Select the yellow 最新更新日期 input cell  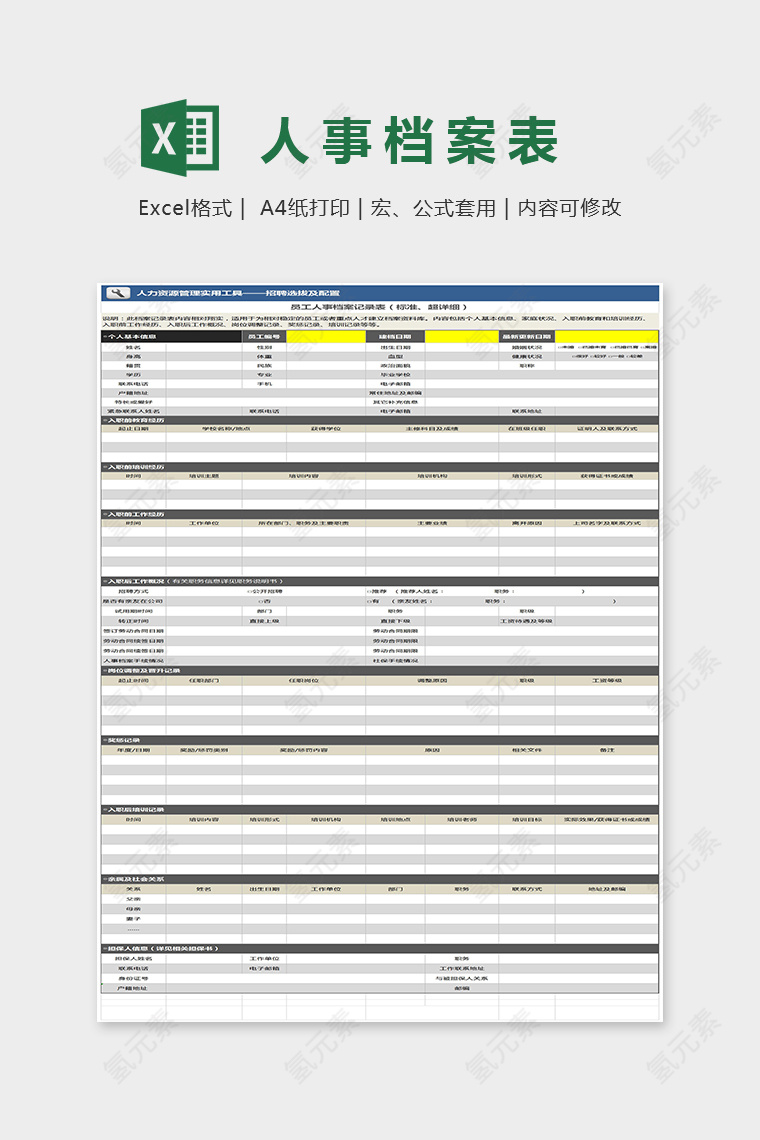tap(607, 337)
